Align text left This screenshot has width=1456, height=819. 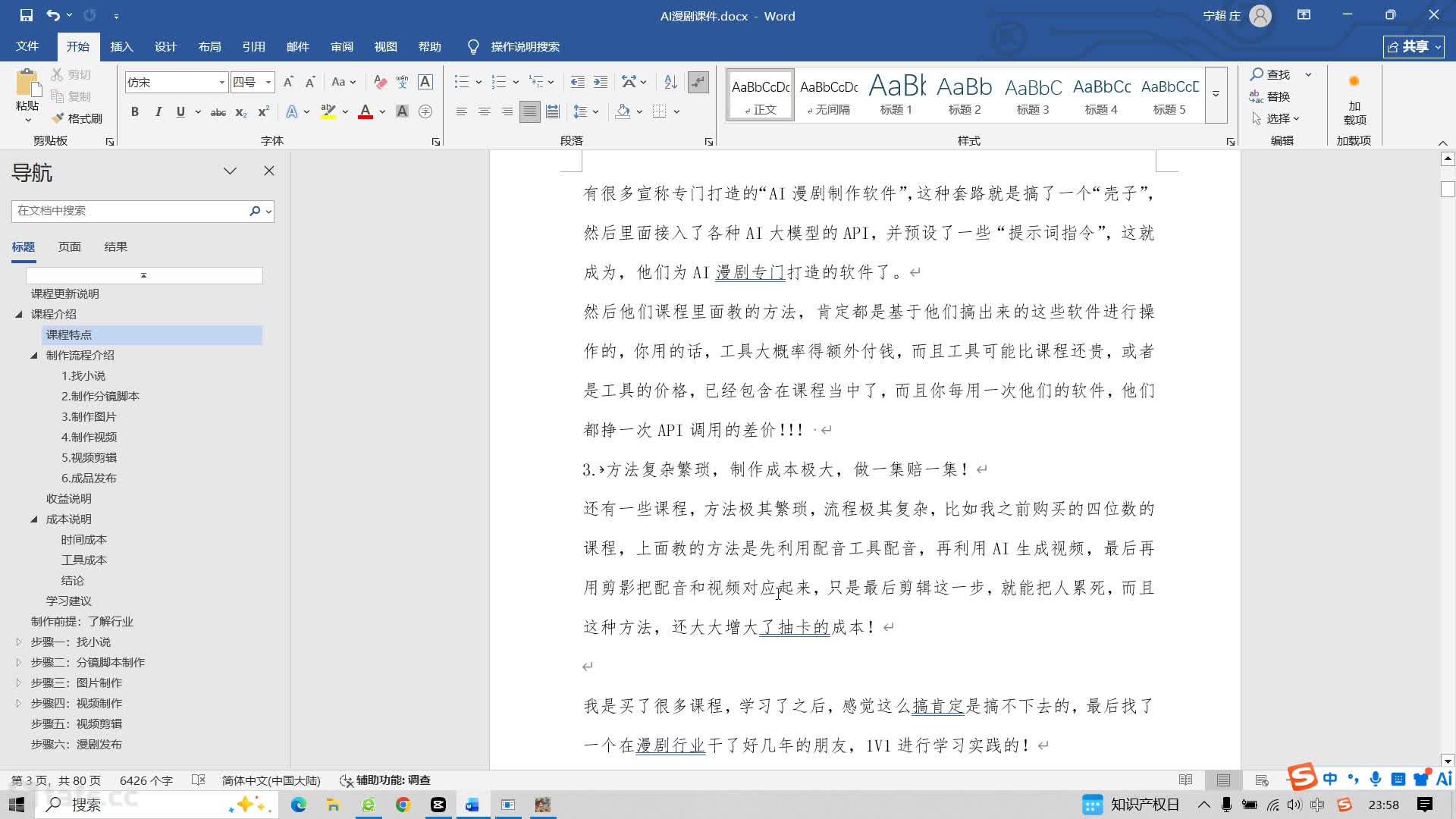pyautogui.click(x=461, y=112)
